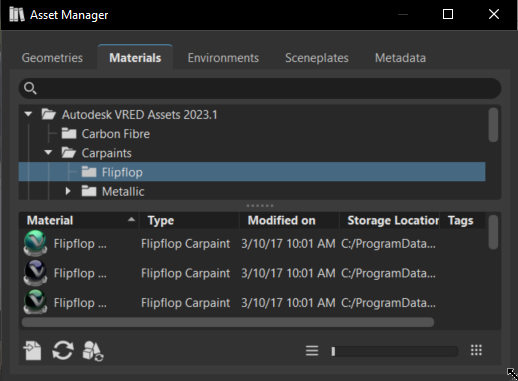Select the Carpaints tree item
The image size is (518, 381).
coord(106,153)
